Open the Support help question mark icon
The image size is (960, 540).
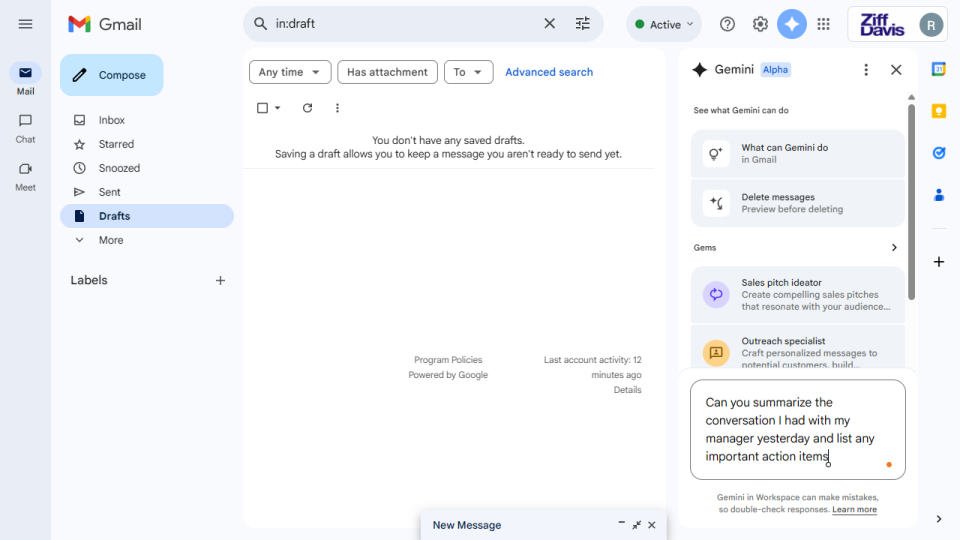click(x=727, y=24)
